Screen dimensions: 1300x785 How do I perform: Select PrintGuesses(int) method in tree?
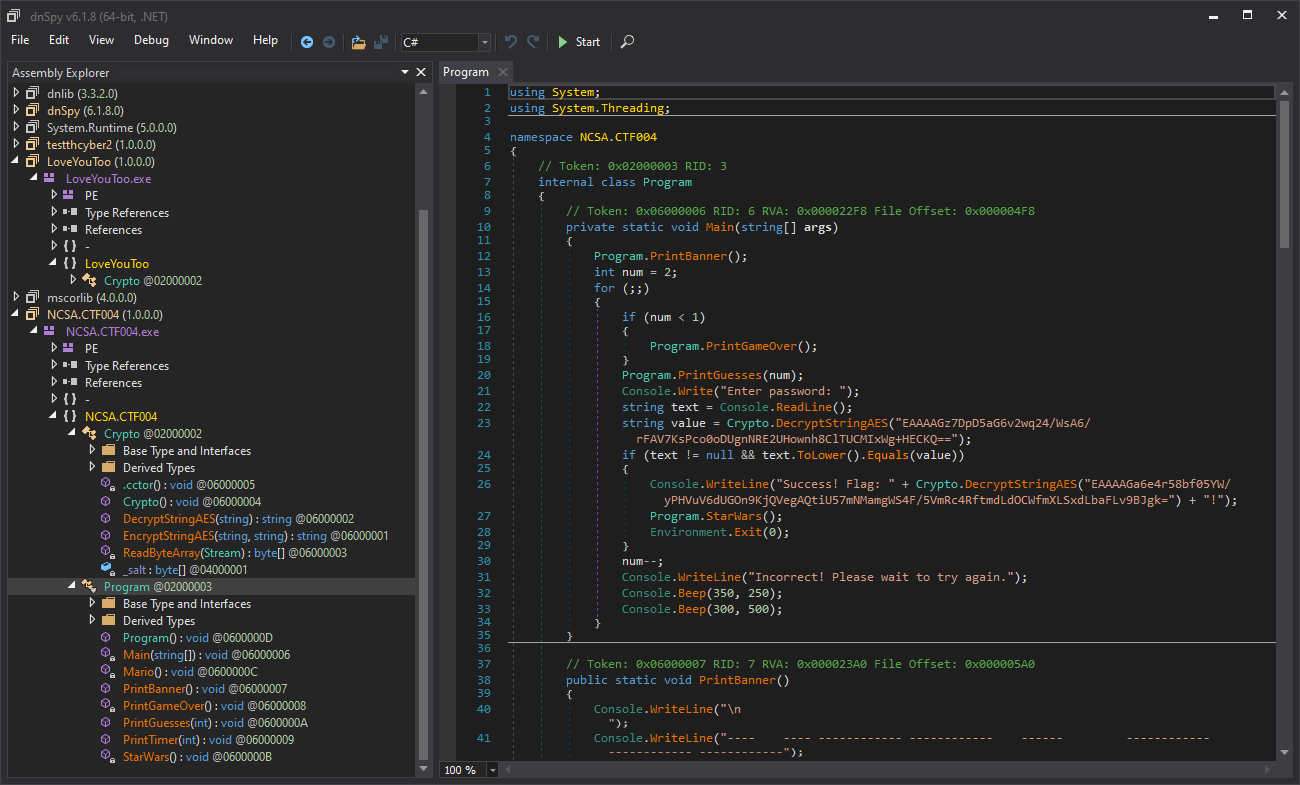[215, 722]
